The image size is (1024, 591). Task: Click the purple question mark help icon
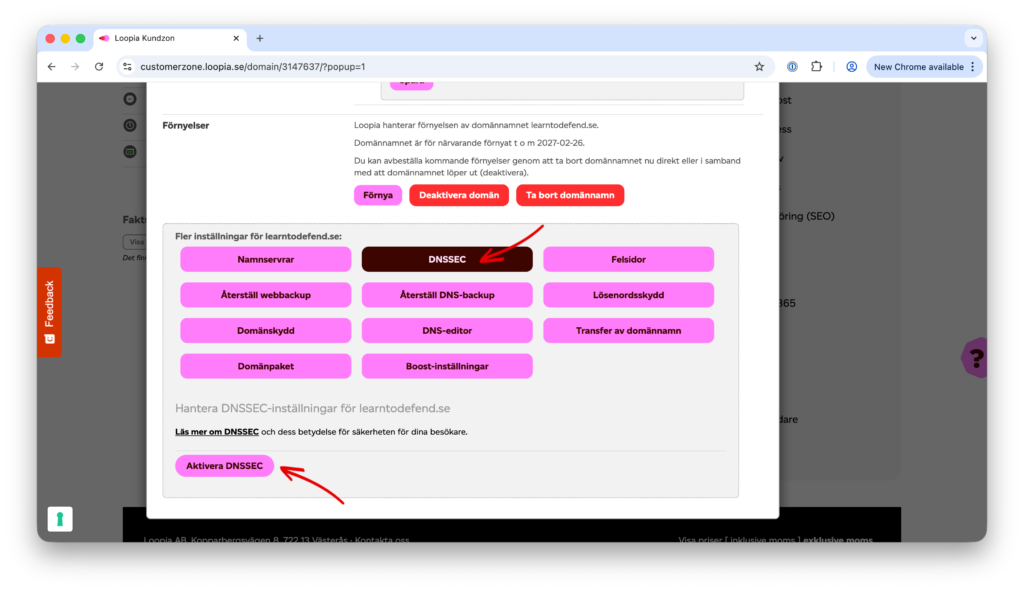(x=977, y=357)
